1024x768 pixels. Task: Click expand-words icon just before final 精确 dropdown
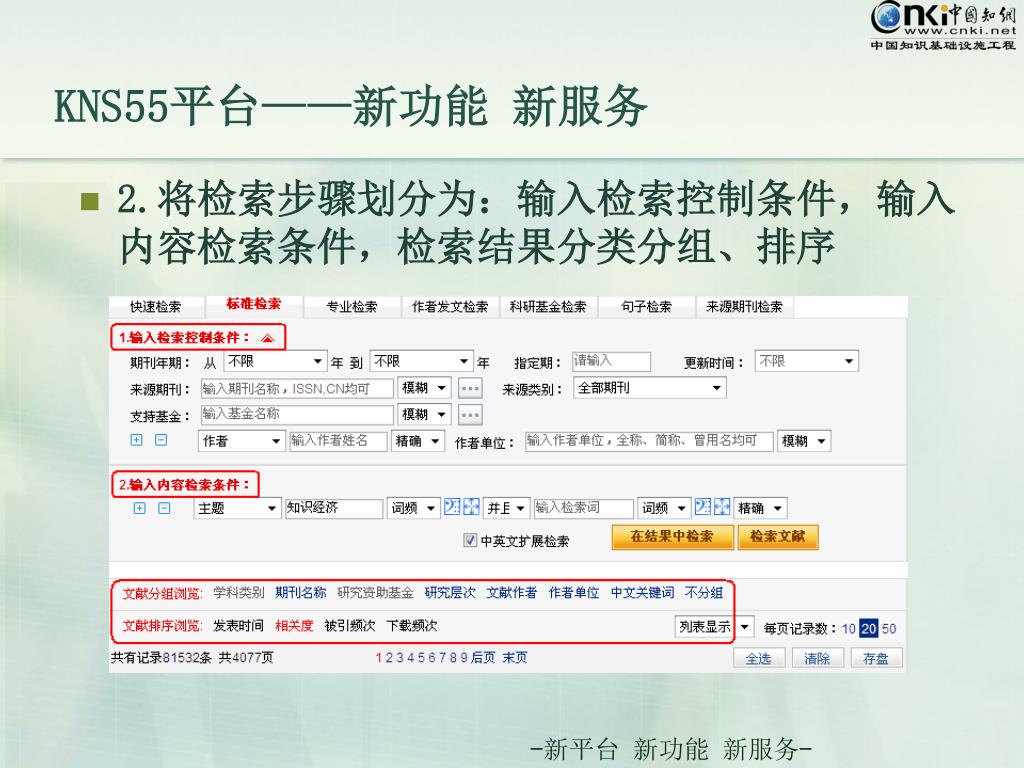pos(722,507)
